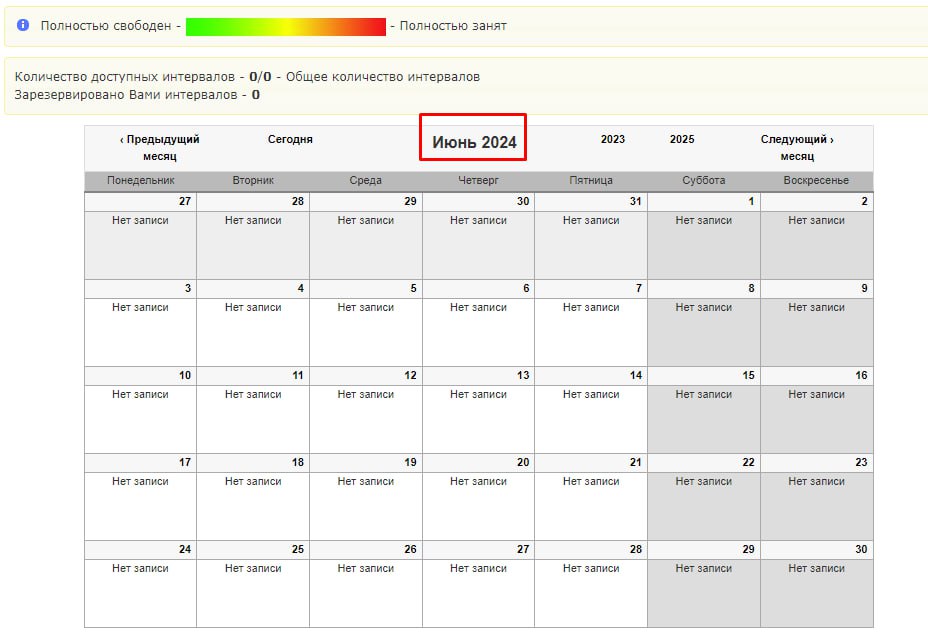Click the Сегодня link
This screenshot has height=639, width=928.
pyautogui.click(x=290, y=139)
